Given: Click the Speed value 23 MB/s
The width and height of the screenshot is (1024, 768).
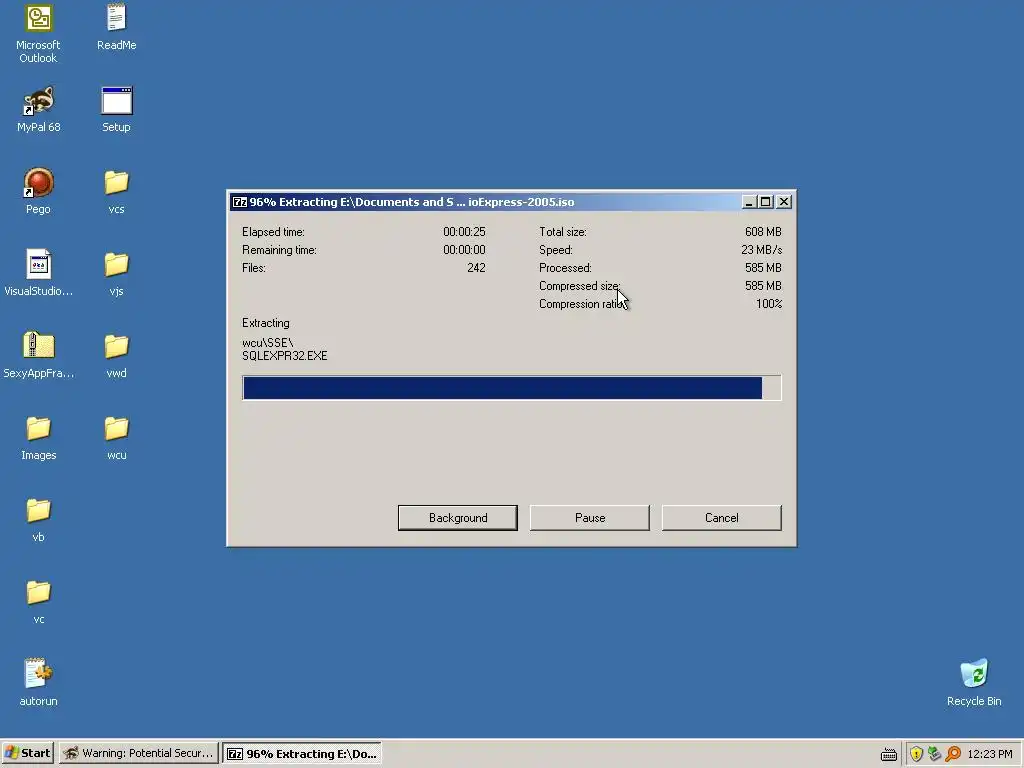Looking at the screenshot, I should point(761,250).
